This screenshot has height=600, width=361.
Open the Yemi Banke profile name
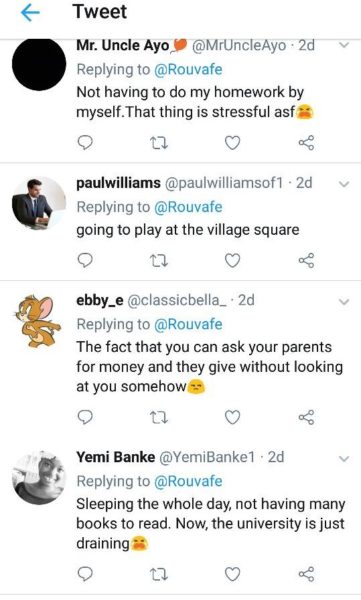point(116,457)
